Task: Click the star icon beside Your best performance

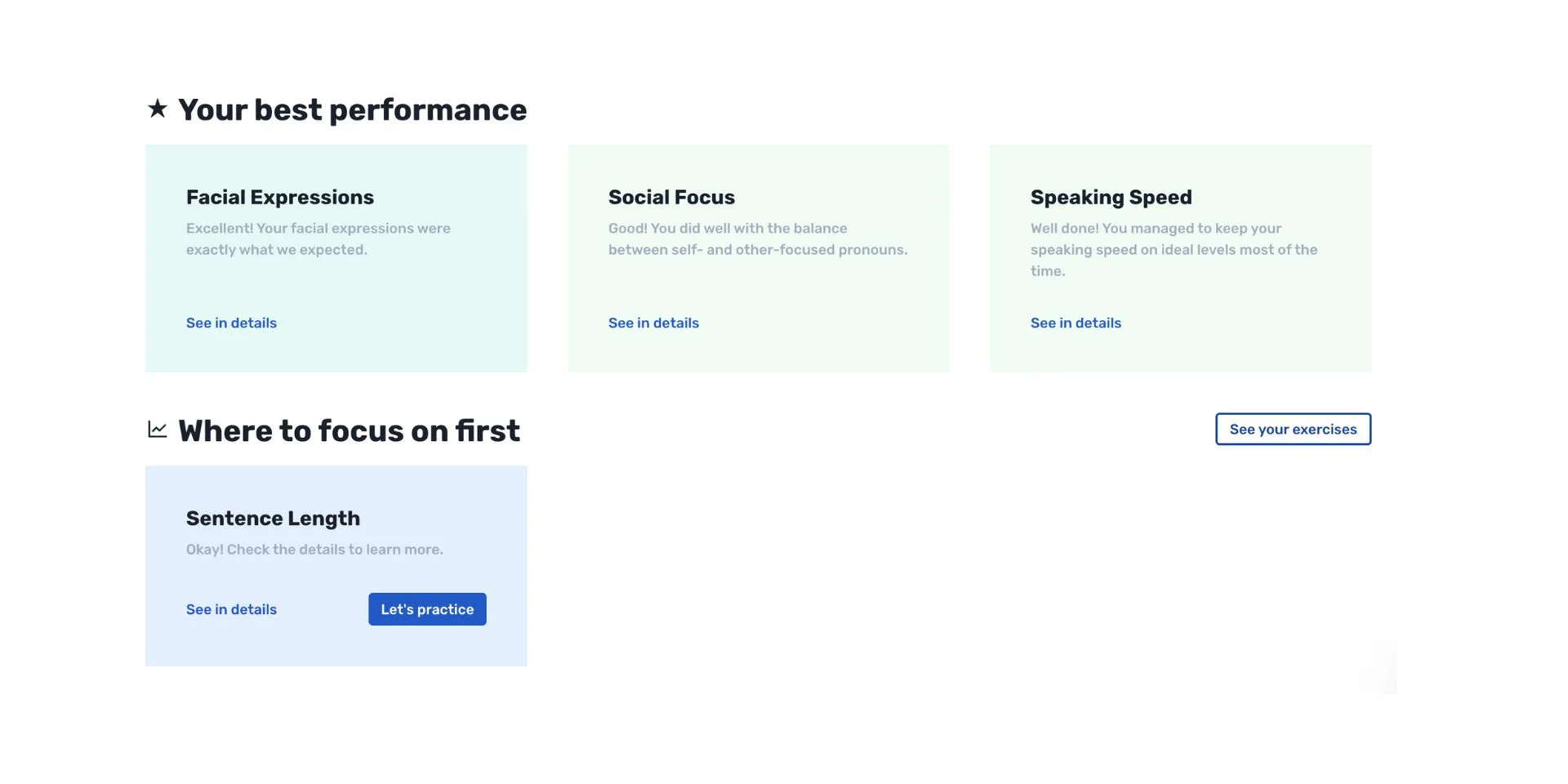Action: tap(157, 109)
